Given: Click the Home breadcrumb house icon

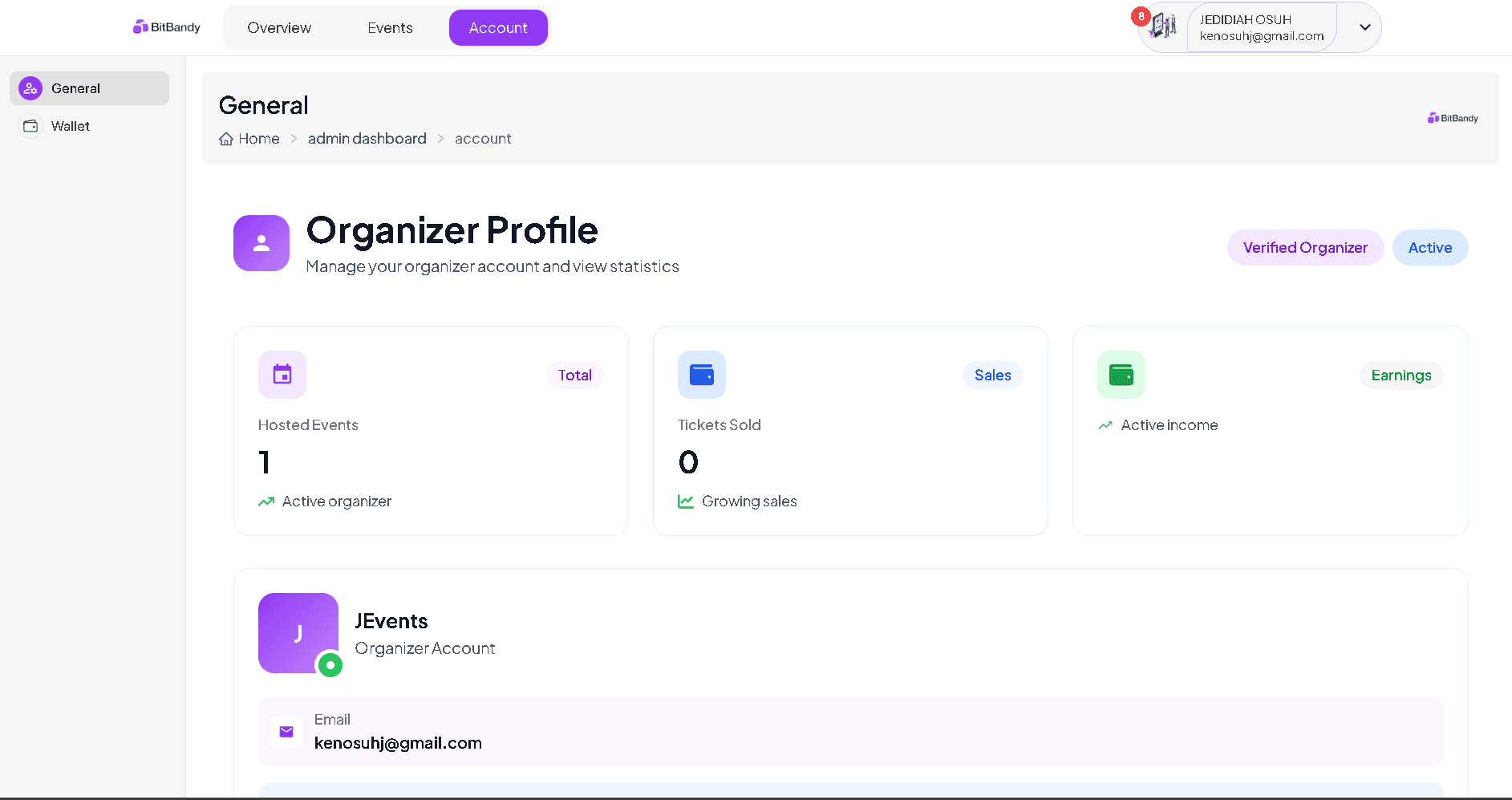Looking at the screenshot, I should click(x=226, y=138).
